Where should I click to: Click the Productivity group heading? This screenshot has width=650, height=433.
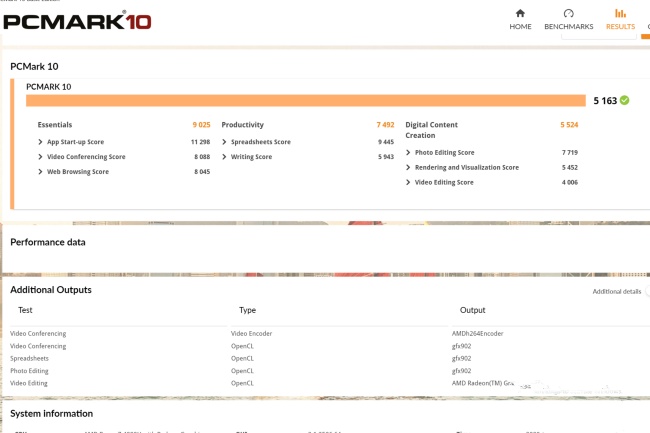tap(243, 125)
